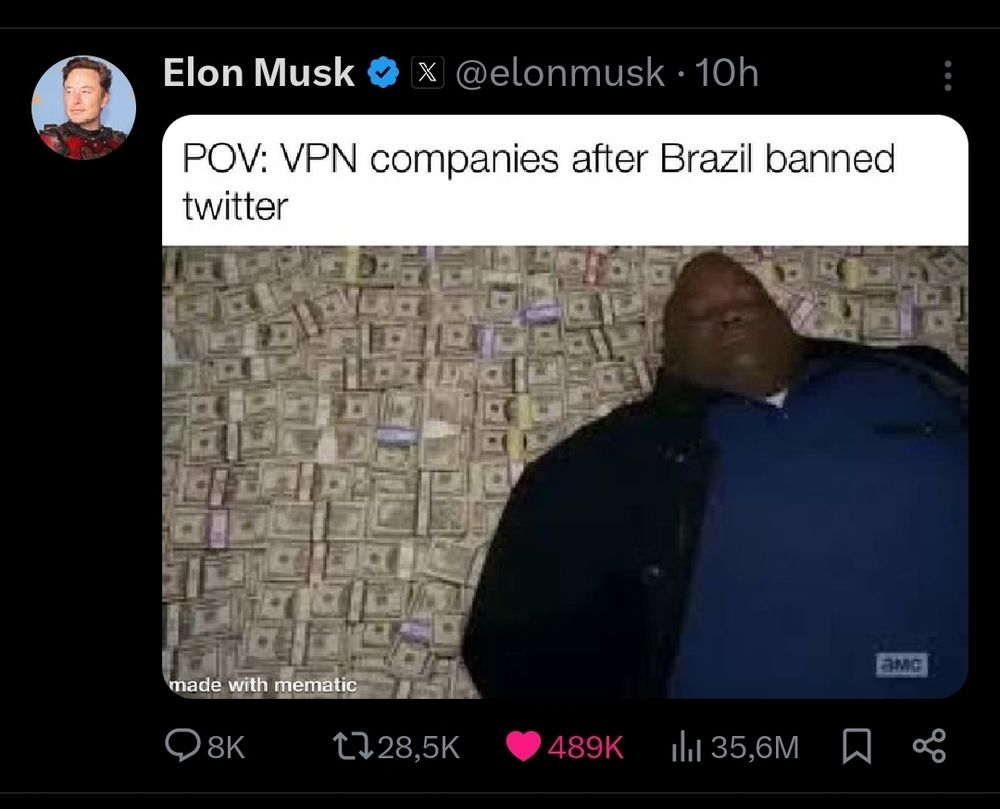Screen dimensions: 1000x809
Task: Open Elon Musk's profile picture
Action: point(84,107)
